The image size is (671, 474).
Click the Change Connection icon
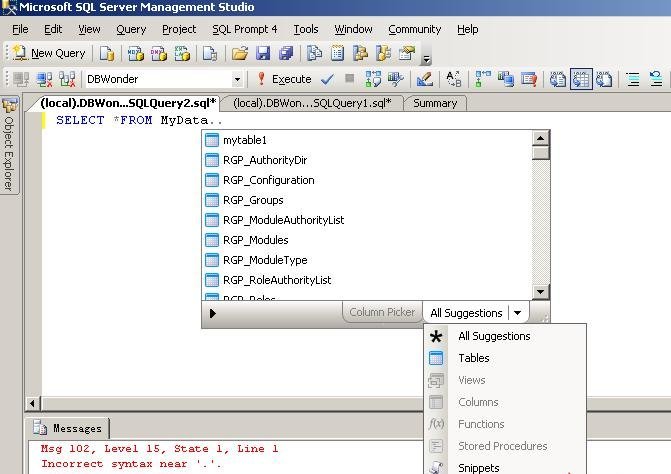coord(67,79)
